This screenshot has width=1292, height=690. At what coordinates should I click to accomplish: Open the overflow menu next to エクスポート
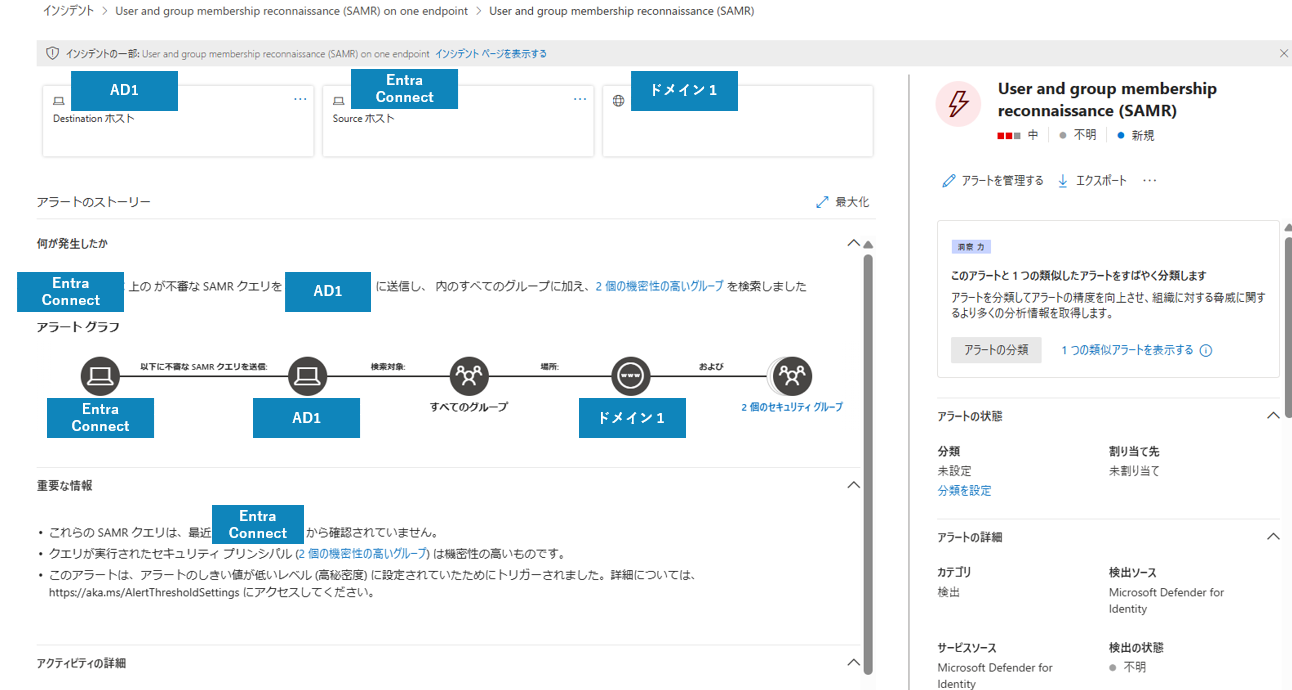tap(1148, 180)
